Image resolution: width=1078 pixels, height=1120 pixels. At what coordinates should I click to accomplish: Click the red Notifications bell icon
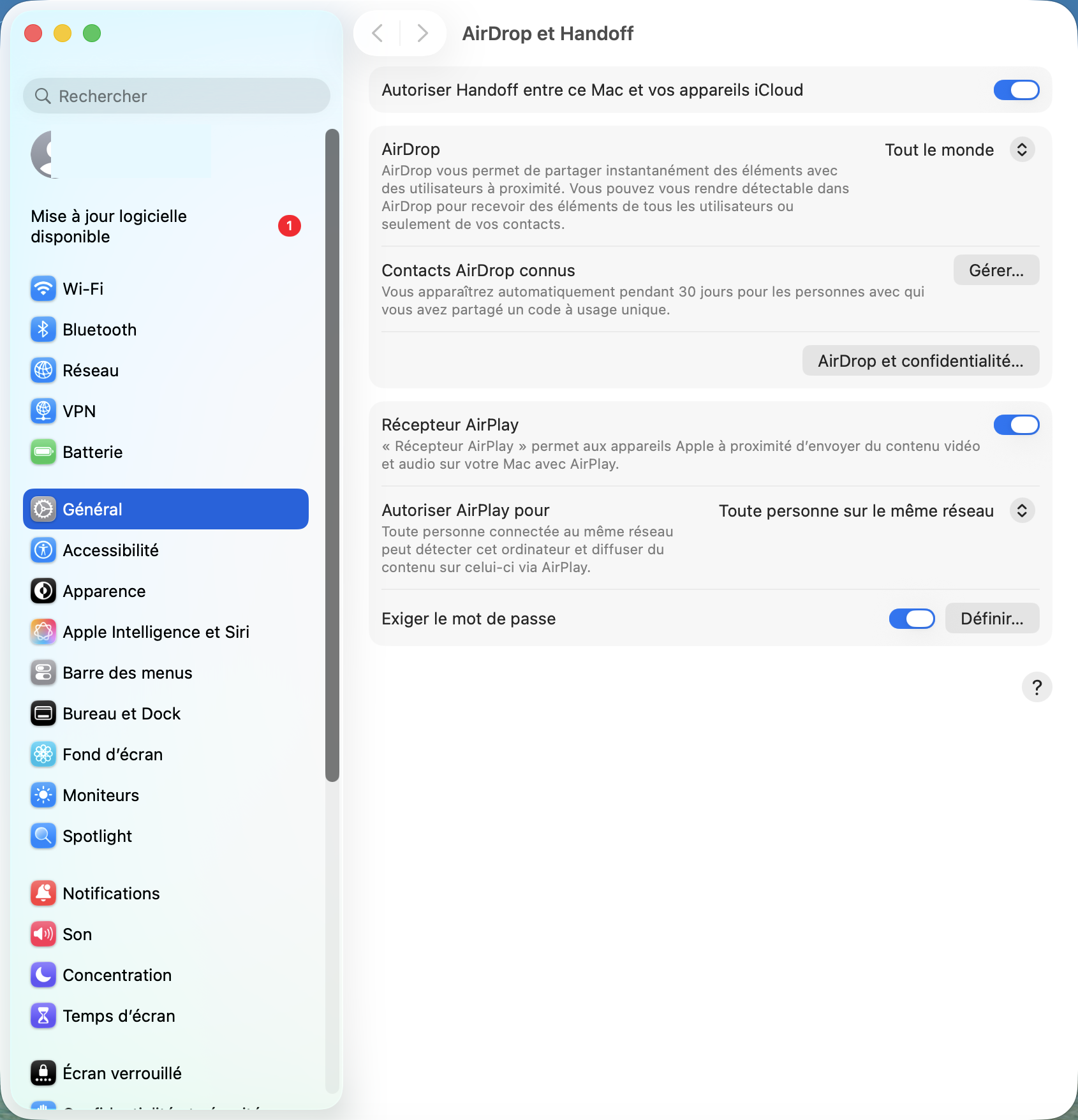(x=43, y=894)
